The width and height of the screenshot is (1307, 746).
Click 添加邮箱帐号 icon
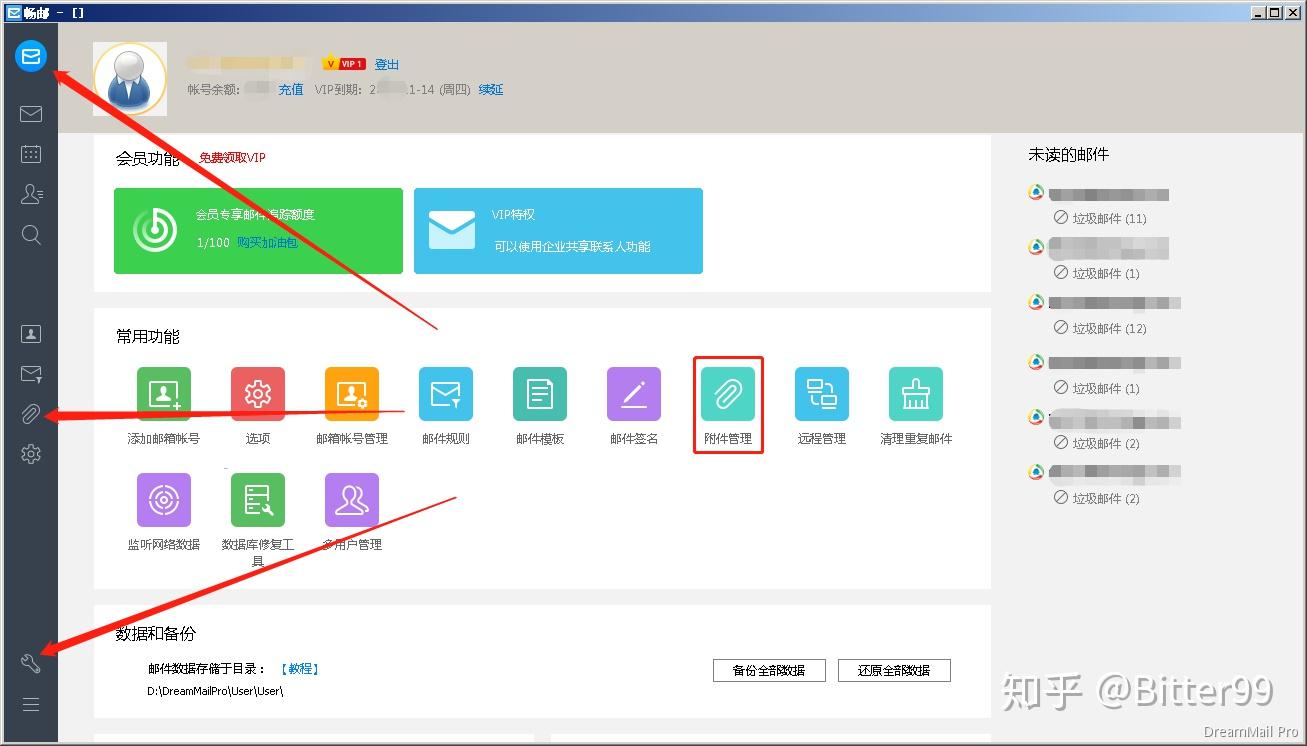[x=164, y=394]
